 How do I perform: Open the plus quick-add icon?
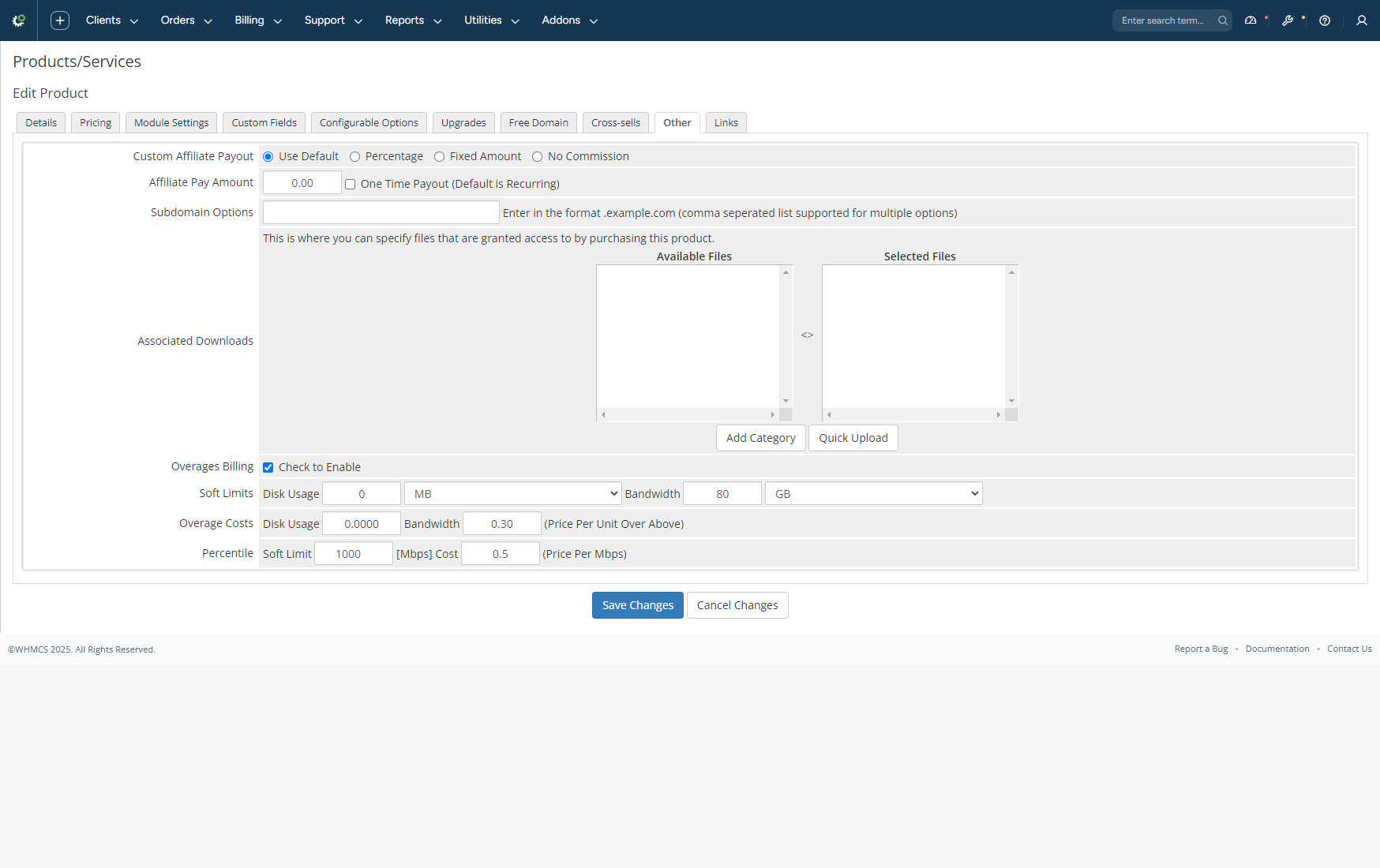(60, 21)
